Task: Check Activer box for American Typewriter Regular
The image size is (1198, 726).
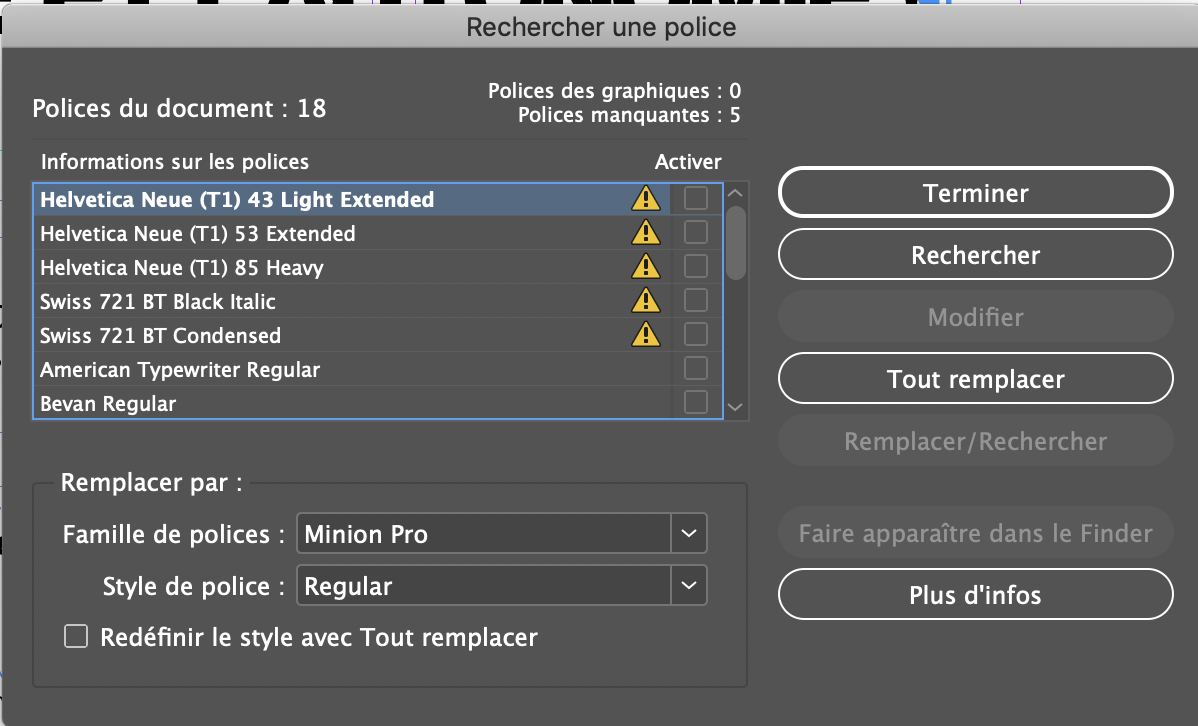Action: 695,369
